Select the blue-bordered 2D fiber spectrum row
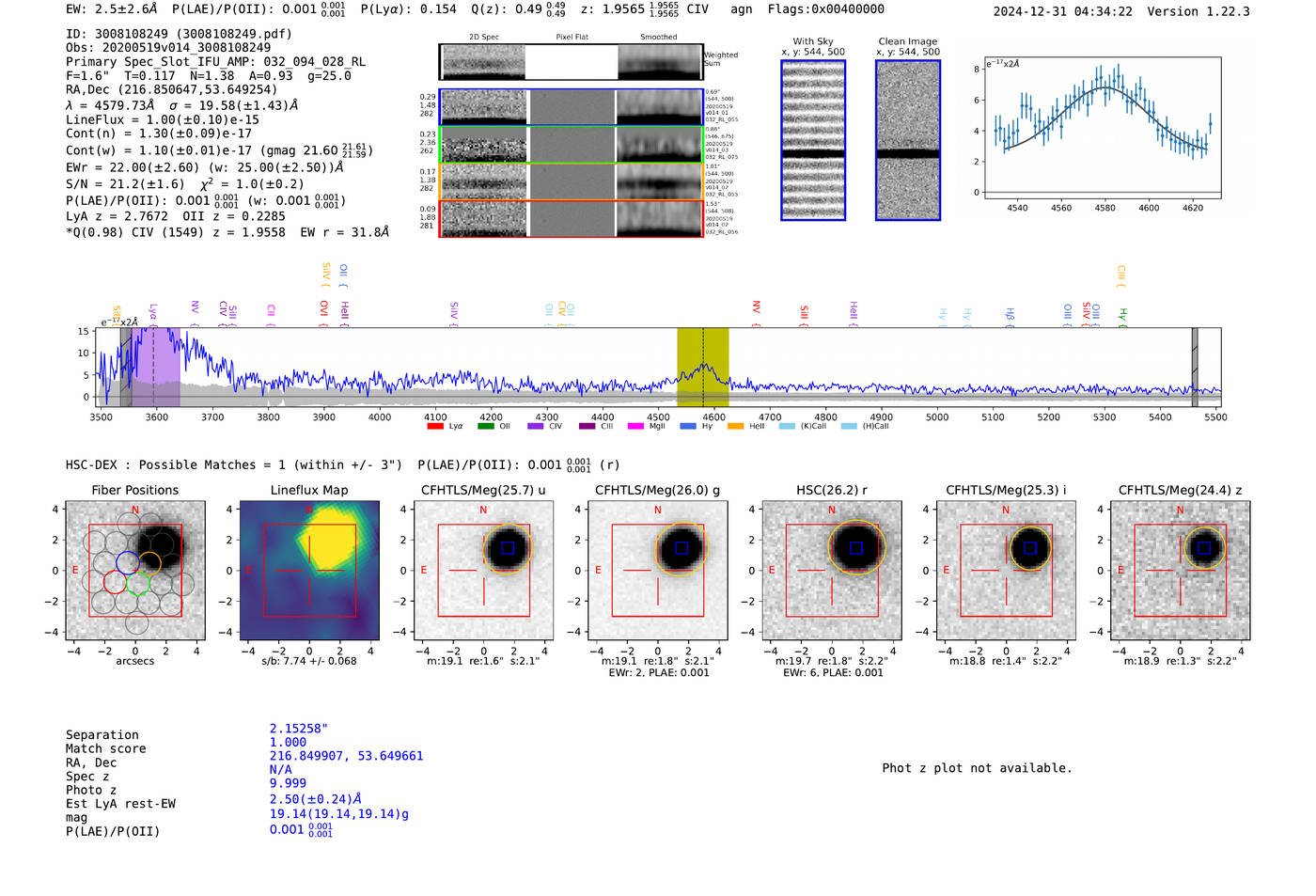This screenshot has width=1316, height=896. [x=571, y=107]
